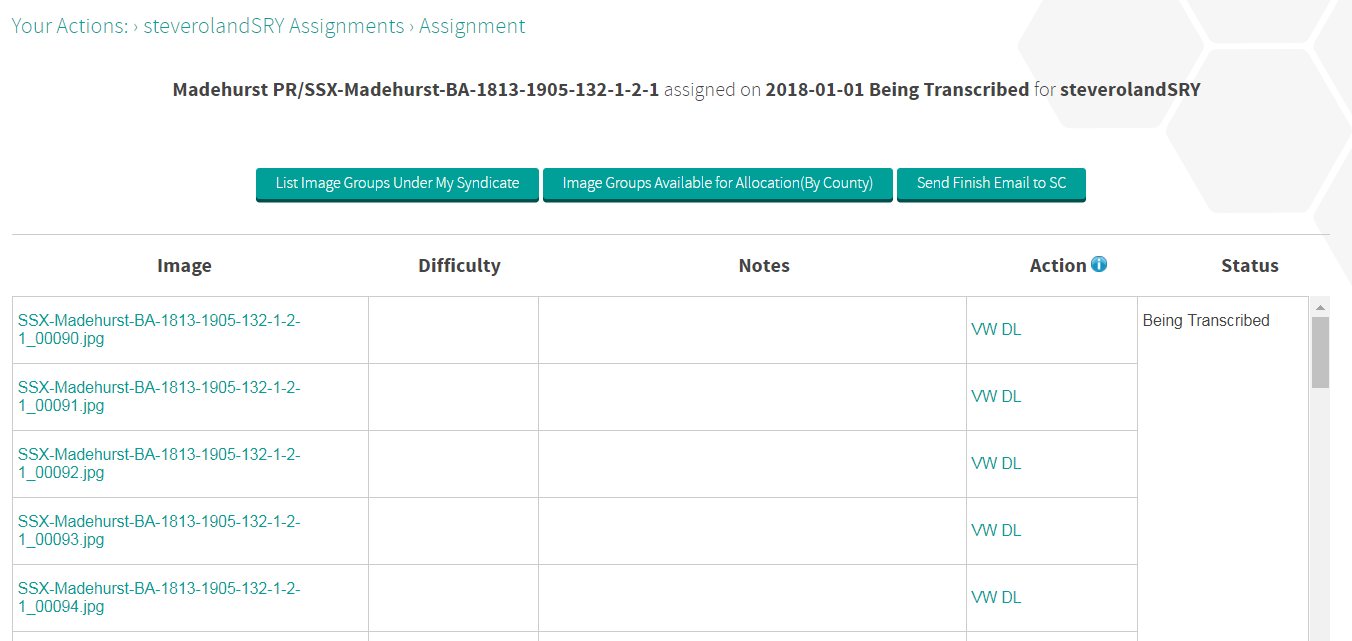Click Send Finish Email to SC button
This screenshot has height=641, width=1352.
click(991, 184)
